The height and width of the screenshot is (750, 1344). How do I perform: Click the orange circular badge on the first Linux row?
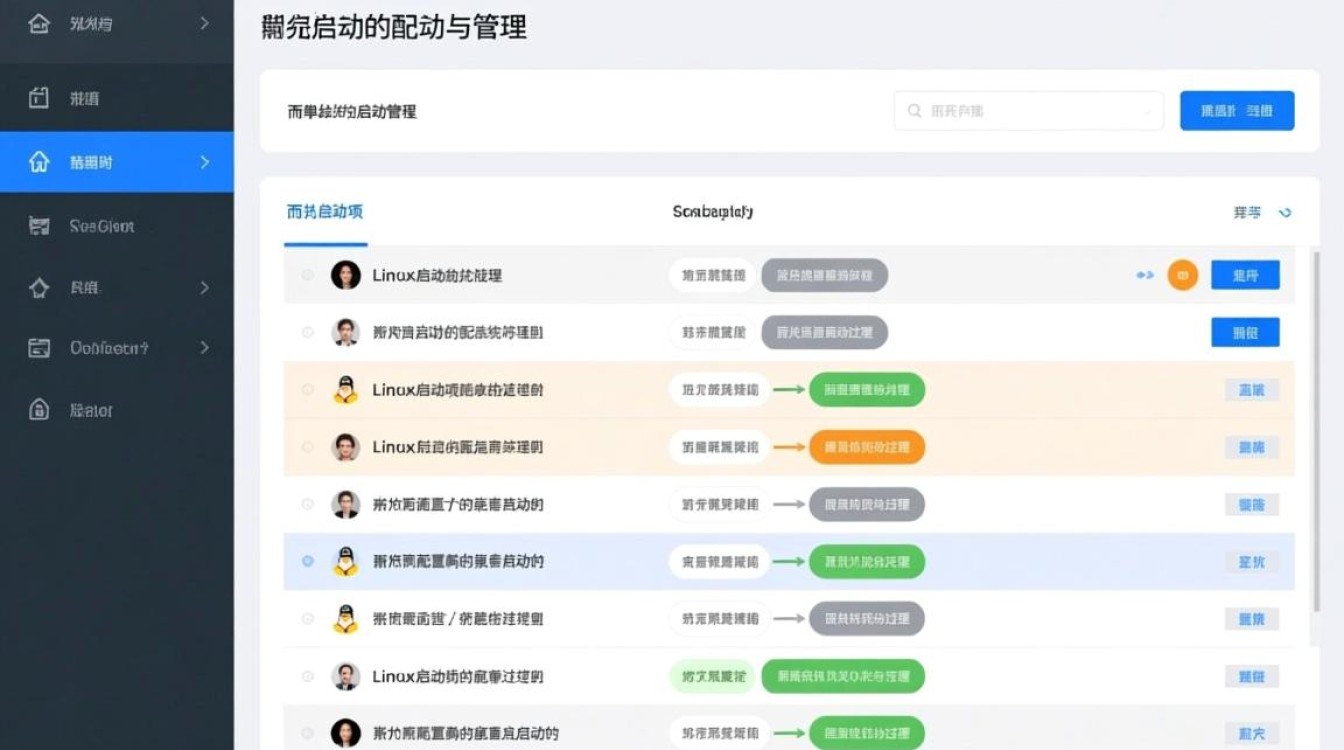click(x=1182, y=274)
